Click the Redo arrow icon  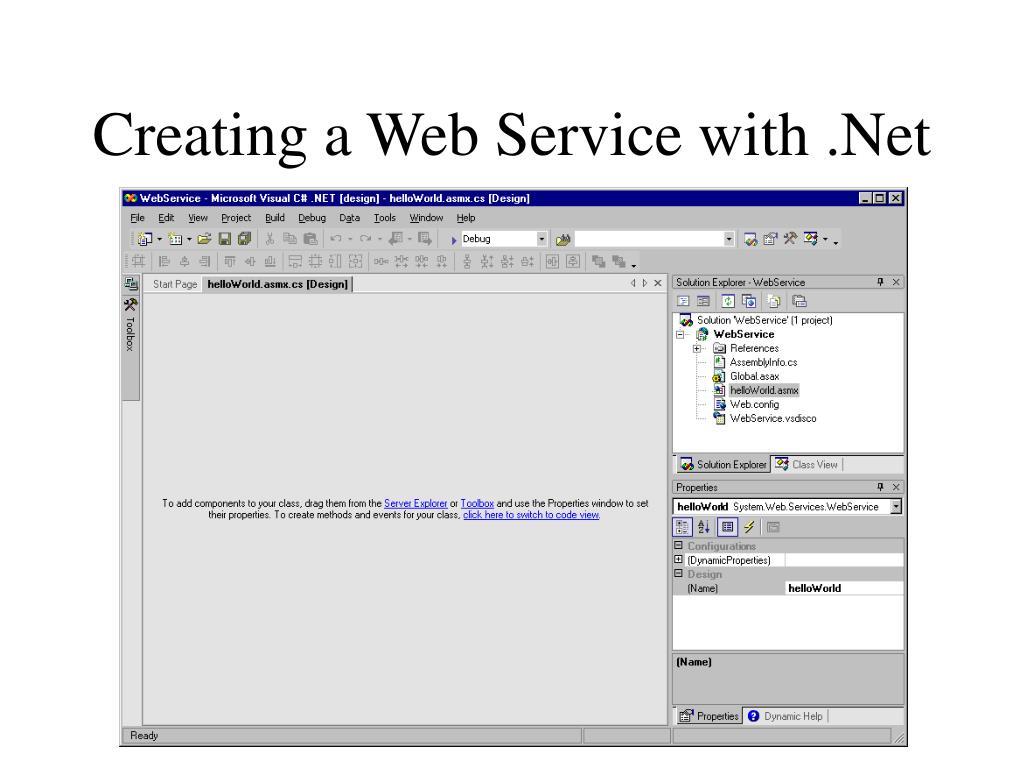coord(366,239)
